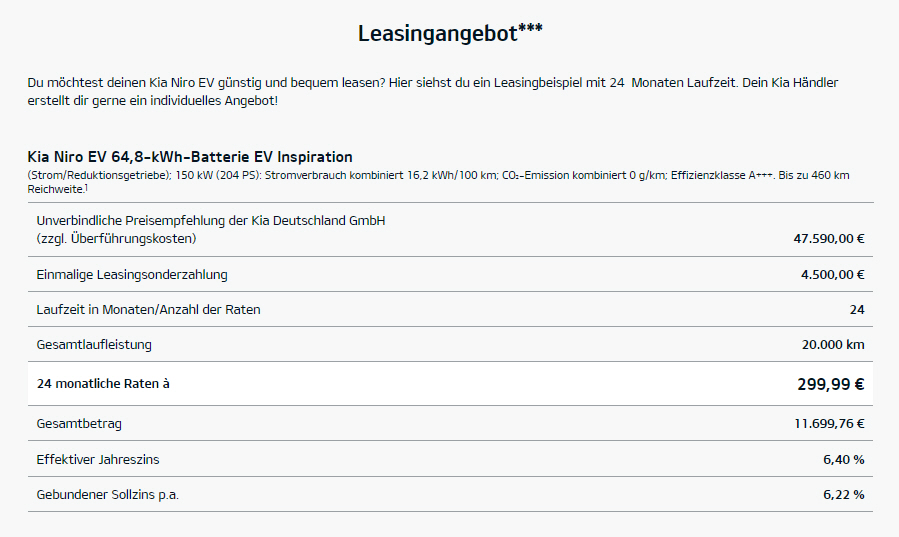This screenshot has height=537, width=899.
Task: Click the Einmalige Leasingsonderzahlung row label
Action: (132, 275)
